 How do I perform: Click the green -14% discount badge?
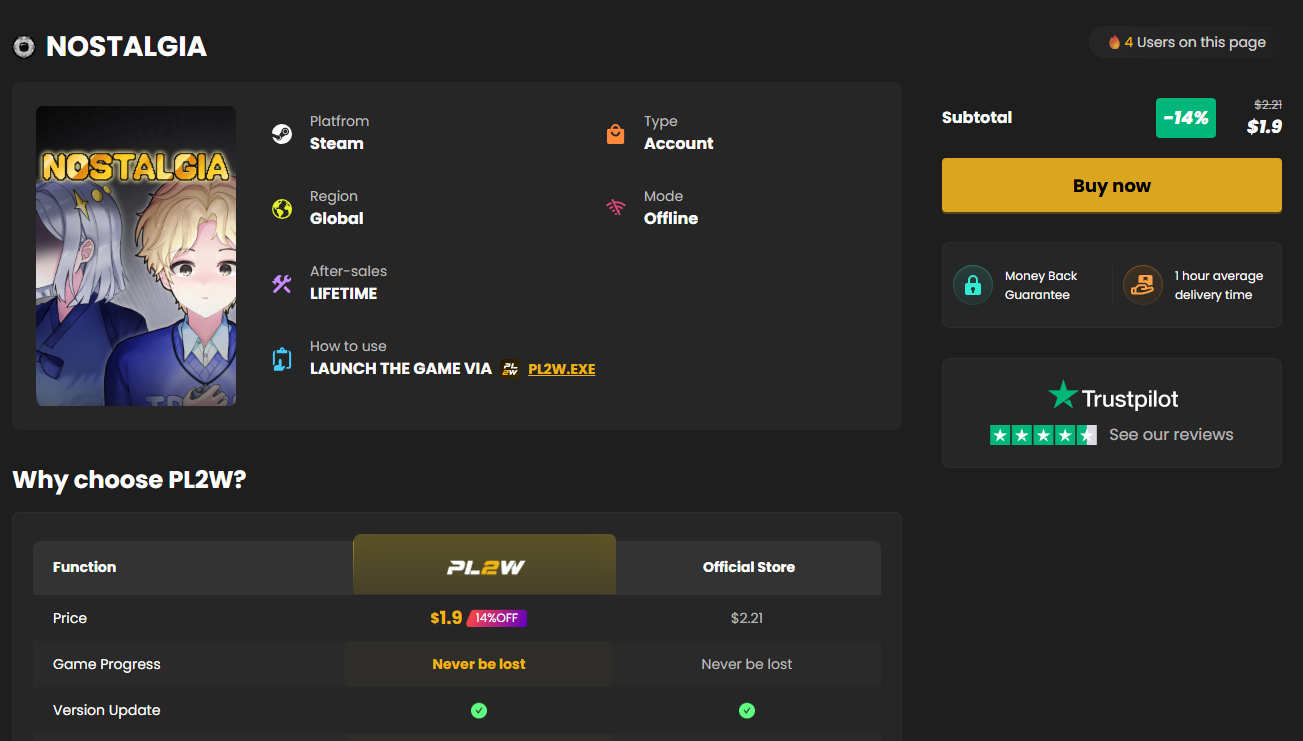click(x=1186, y=118)
